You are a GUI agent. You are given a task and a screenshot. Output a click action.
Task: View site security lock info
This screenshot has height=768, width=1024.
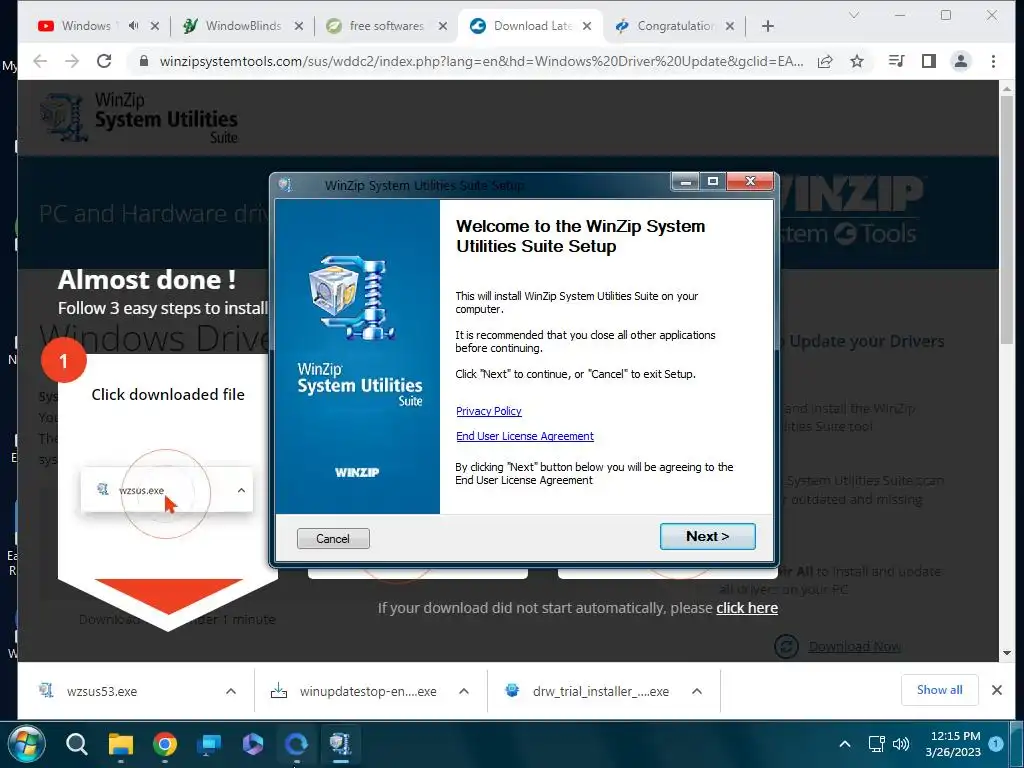[x=144, y=61]
